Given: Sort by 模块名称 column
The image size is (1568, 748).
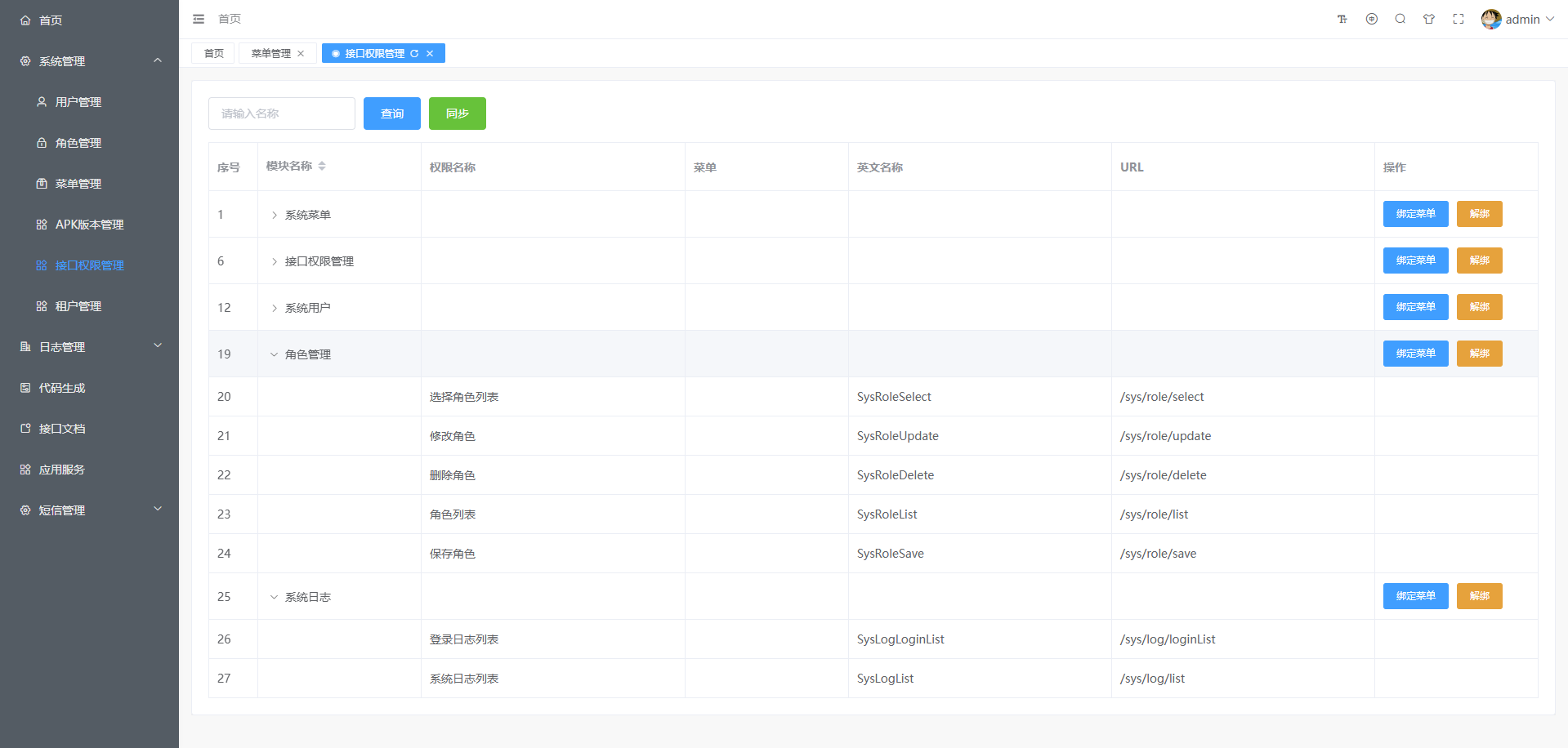Looking at the screenshot, I should [322, 166].
